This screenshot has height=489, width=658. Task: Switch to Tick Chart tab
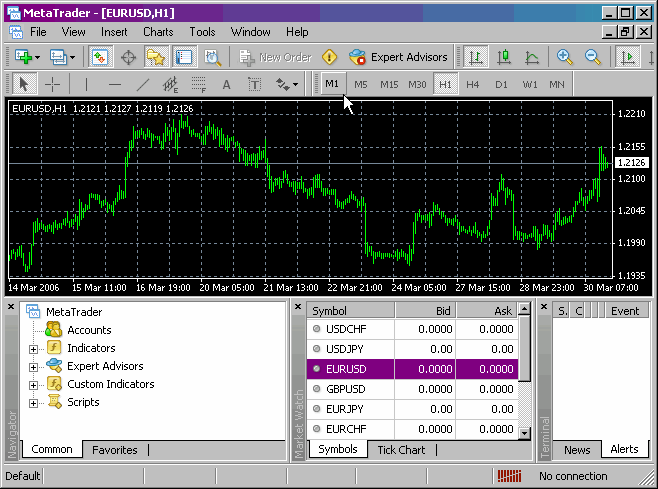tap(401, 450)
